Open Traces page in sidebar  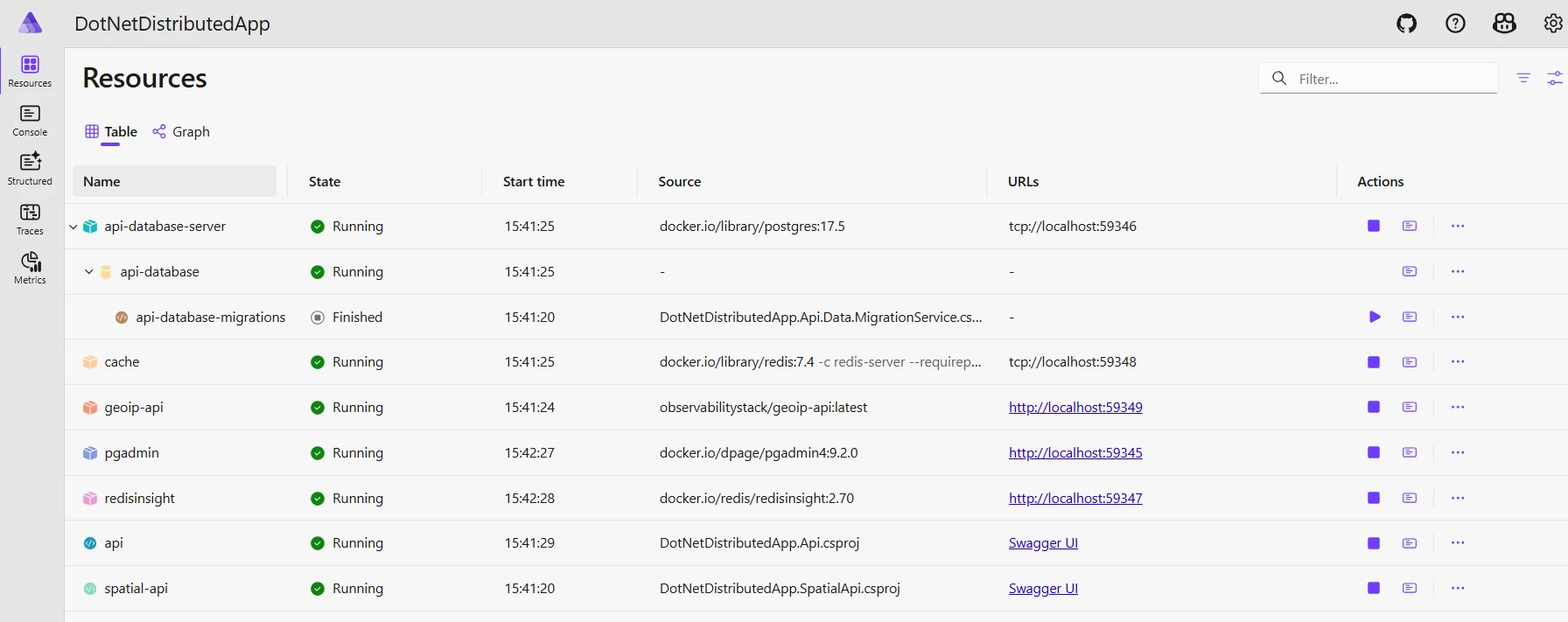[x=30, y=219]
